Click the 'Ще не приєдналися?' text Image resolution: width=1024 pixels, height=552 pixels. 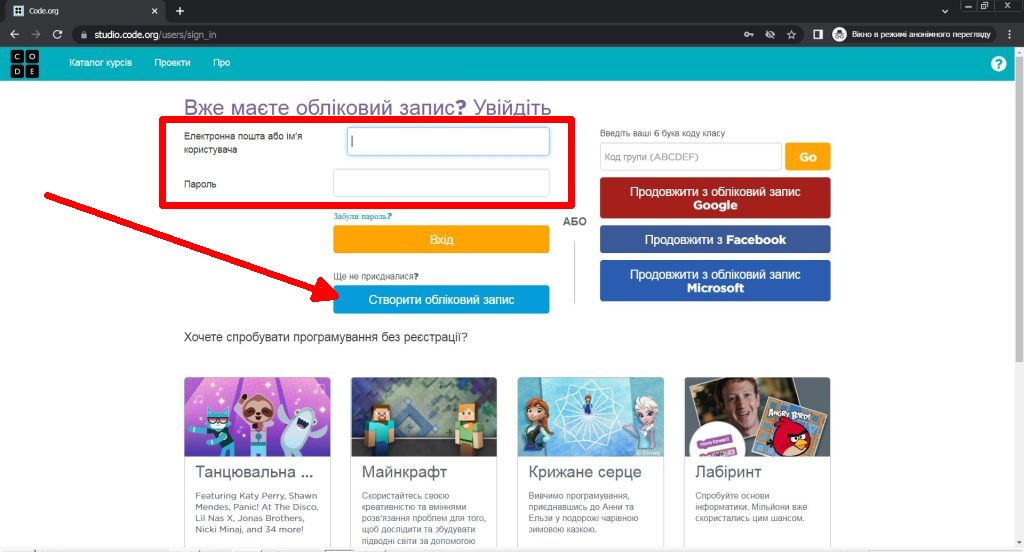coord(376,276)
